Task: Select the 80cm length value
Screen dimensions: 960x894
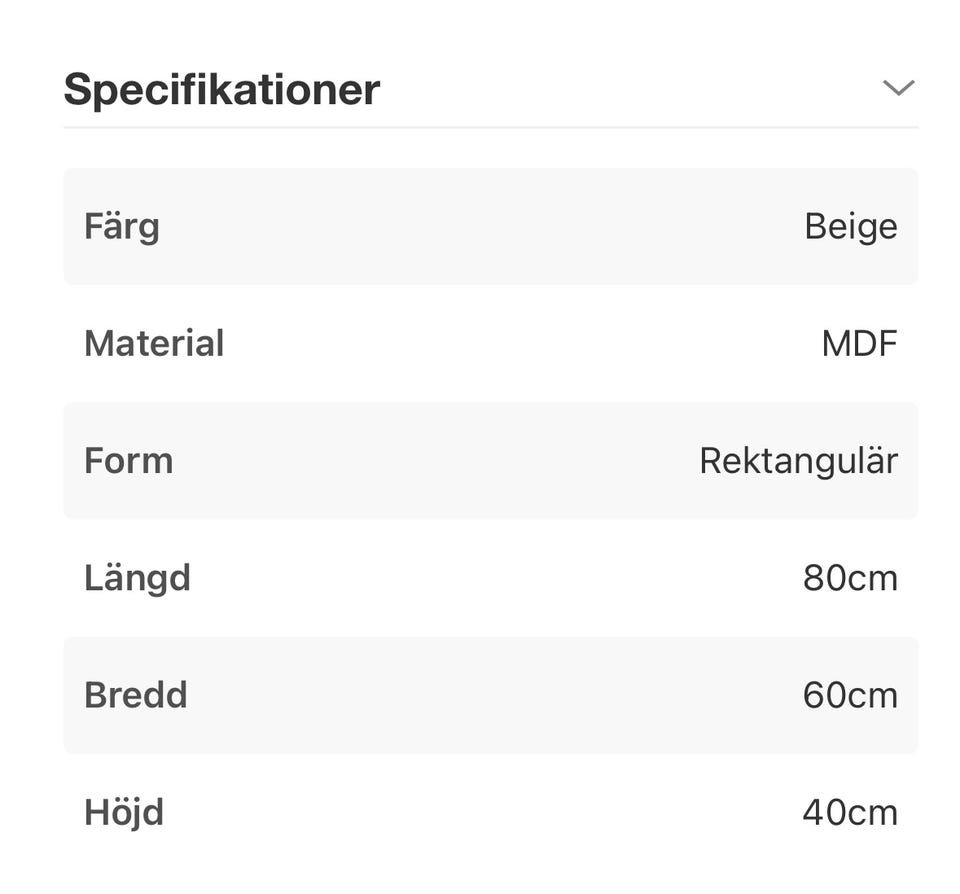Action: 850,577
